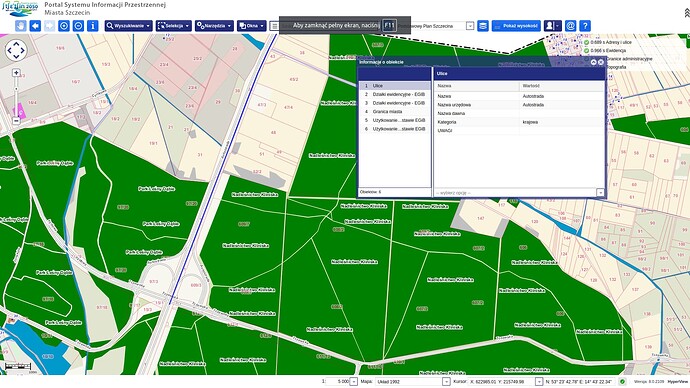Click the 'Obiektów: 6' count label
This screenshot has height=388, width=690.
(371, 192)
